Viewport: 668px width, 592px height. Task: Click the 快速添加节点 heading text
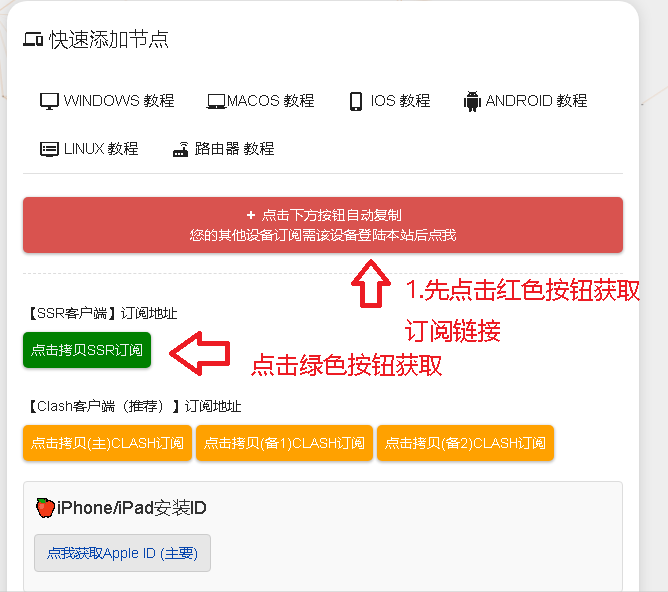[109, 40]
